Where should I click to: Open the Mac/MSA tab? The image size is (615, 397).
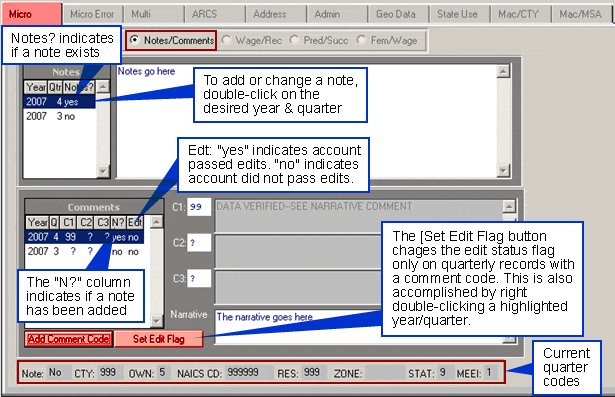(x=582, y=14)
